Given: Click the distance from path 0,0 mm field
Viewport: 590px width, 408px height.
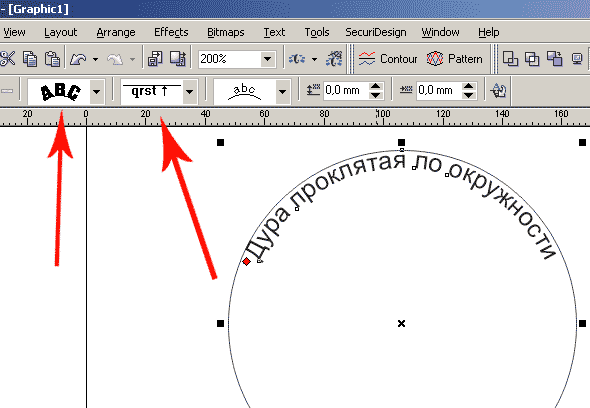Looking at the screenshot, I should [345, 90].
